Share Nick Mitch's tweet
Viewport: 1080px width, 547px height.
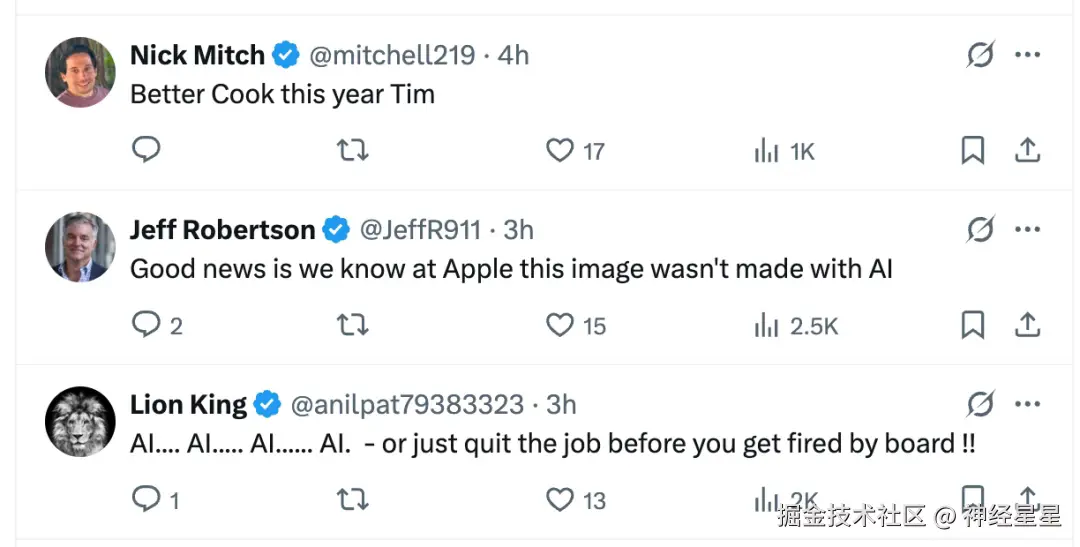pyautogui.click(x=1027, y=150)
